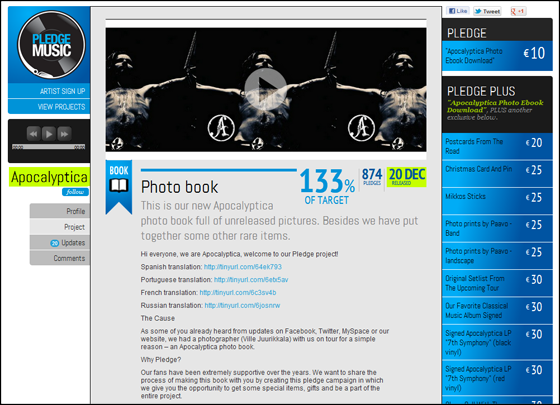Viewport: 560px width, 405px height.
Task: Choose Photo prints by Paavo - Band pledge
Action: (497, 229)
